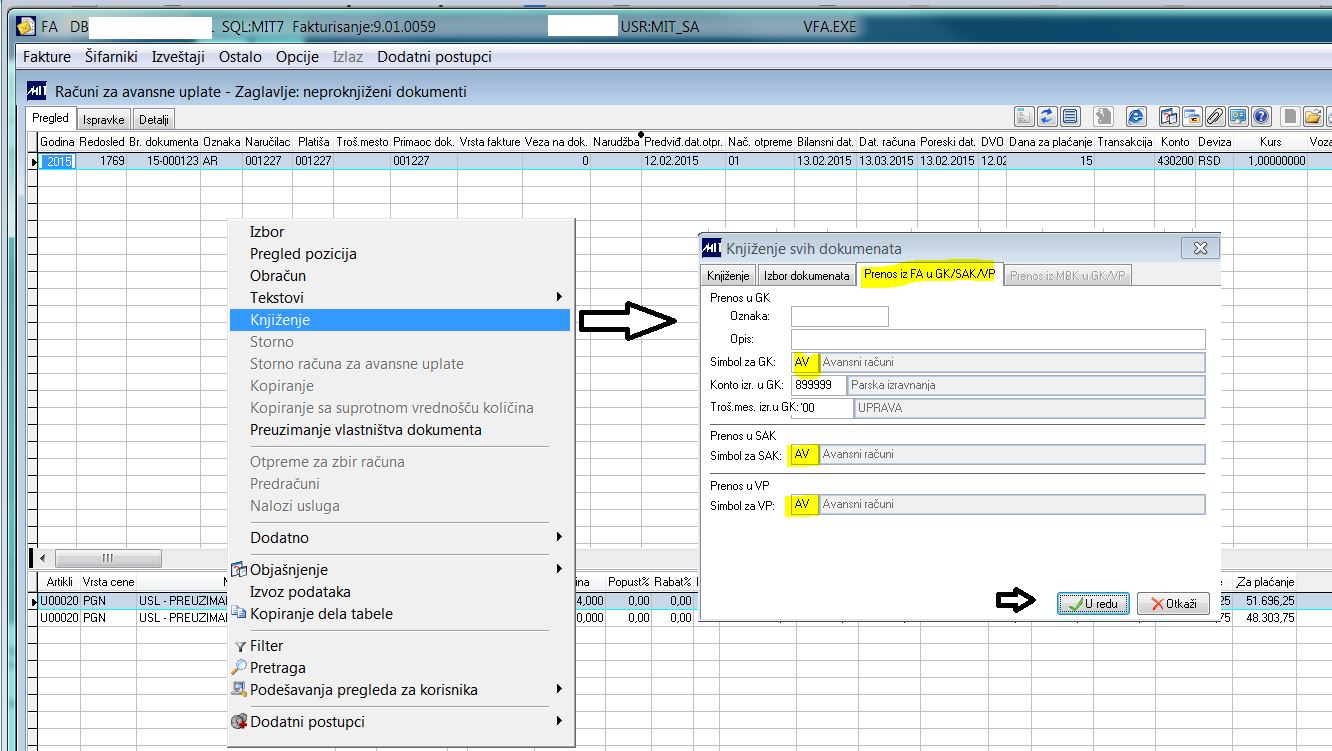Click the refresh icon with blue arrows
This screenshot has width=1332, height=751.
click(1047, 116)
